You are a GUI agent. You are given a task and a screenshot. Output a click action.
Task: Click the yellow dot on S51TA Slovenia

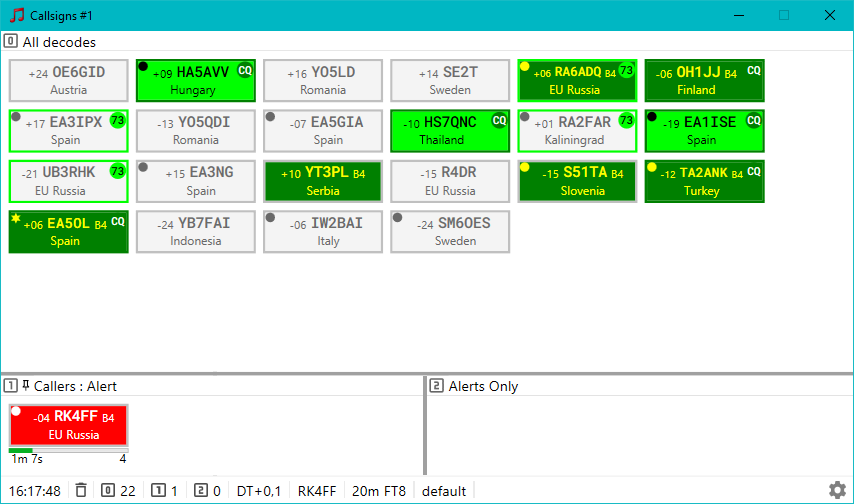(x=525, y=168)
